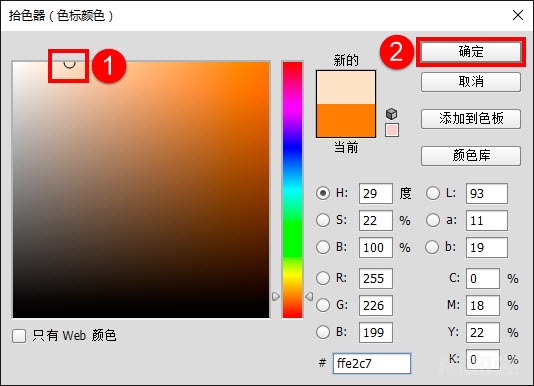Click the 添加到色板 button
Viewport: 534px width, 386px height.
pyautogui.click(x=471, y=119)
